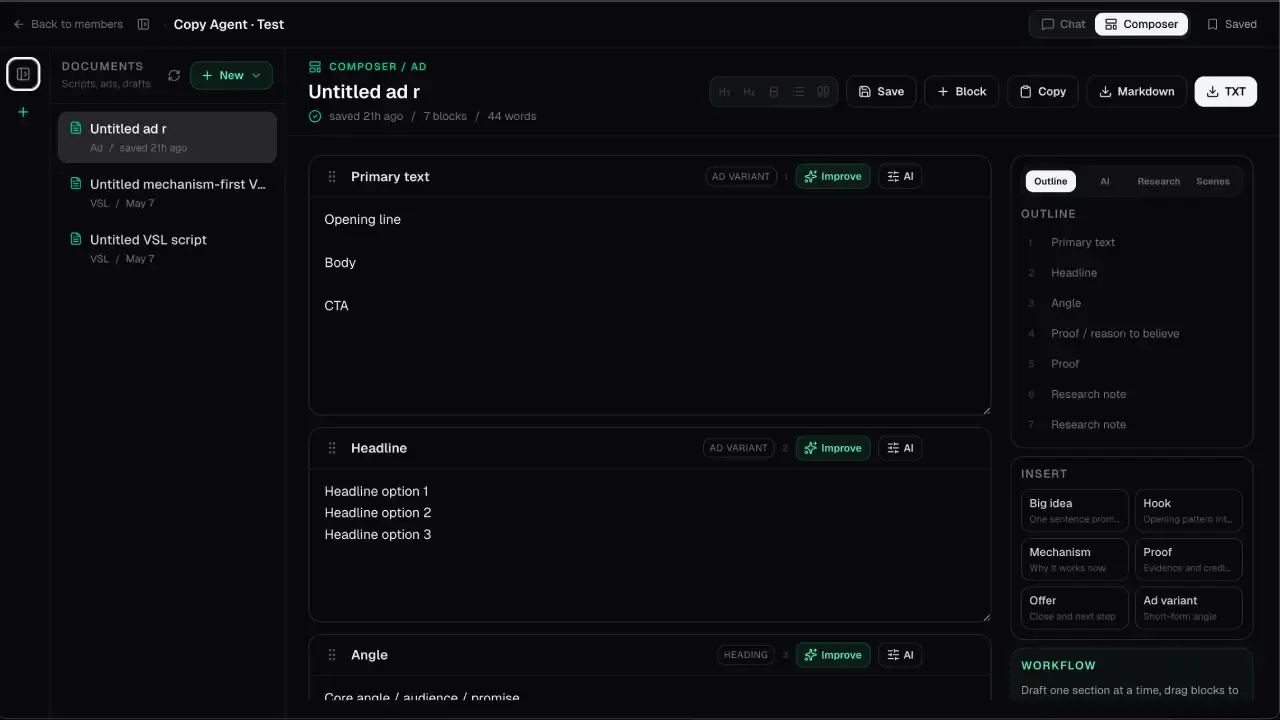Insert an Ad variant block

(1189, 608)
